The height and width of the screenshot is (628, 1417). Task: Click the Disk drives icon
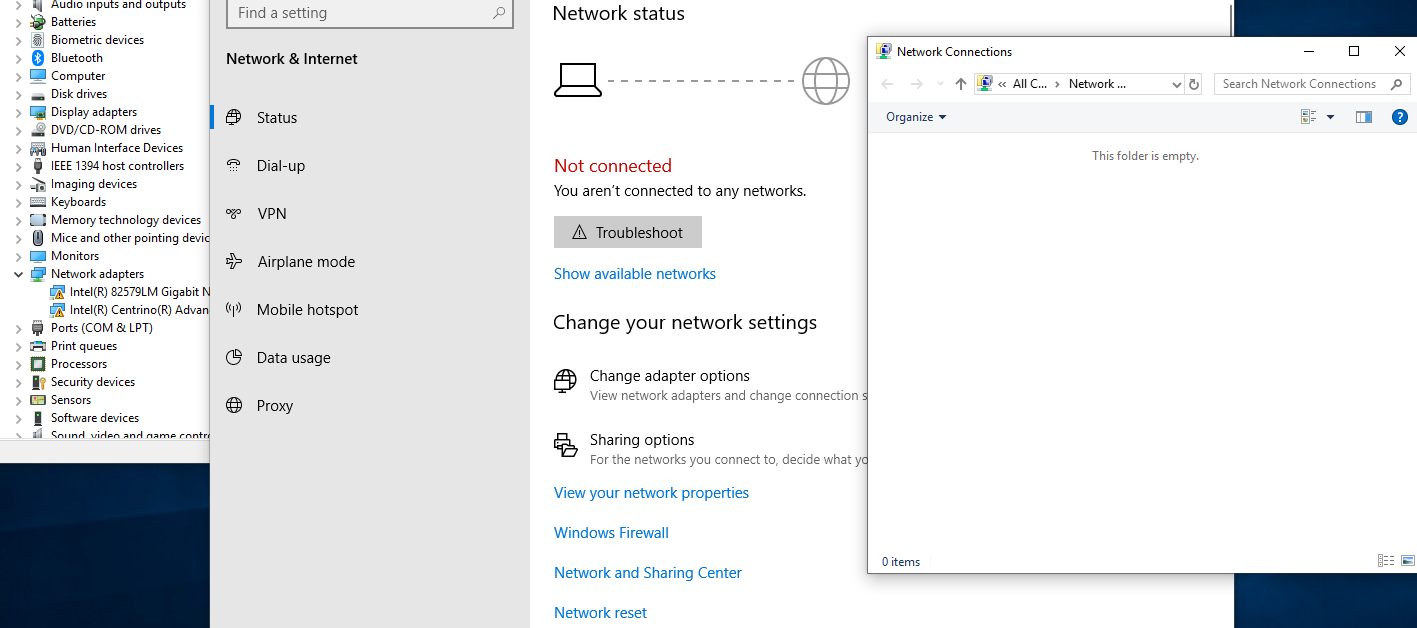38,94
